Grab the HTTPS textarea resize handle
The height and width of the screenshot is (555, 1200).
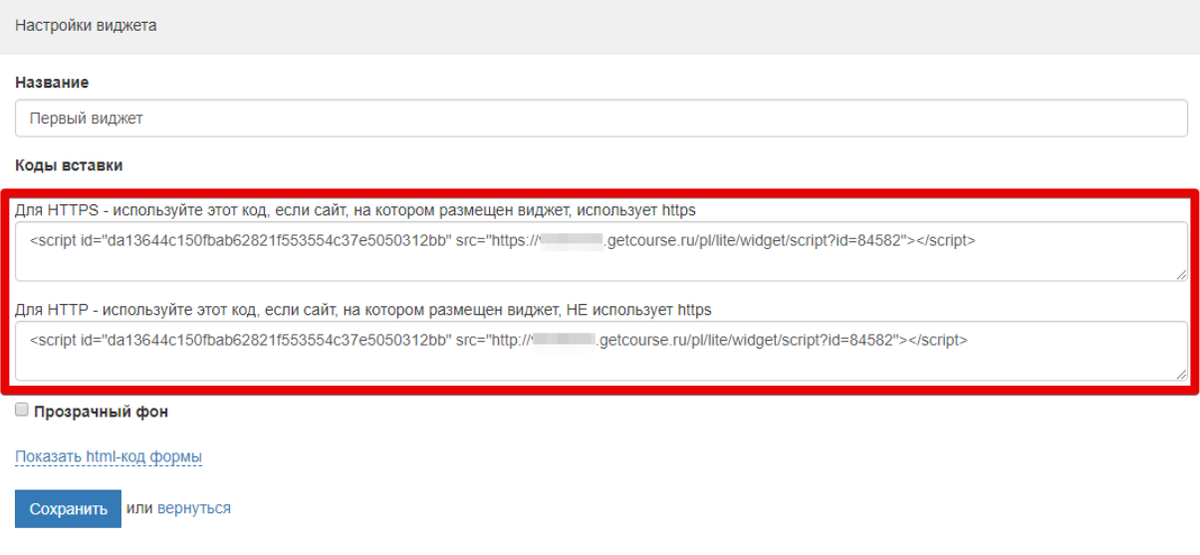click(x=1181, y=274)
